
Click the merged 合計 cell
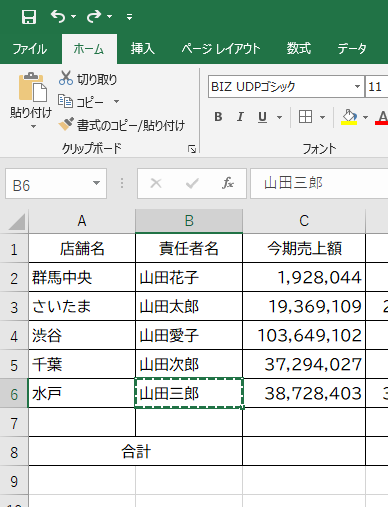(x=136, y=451)
